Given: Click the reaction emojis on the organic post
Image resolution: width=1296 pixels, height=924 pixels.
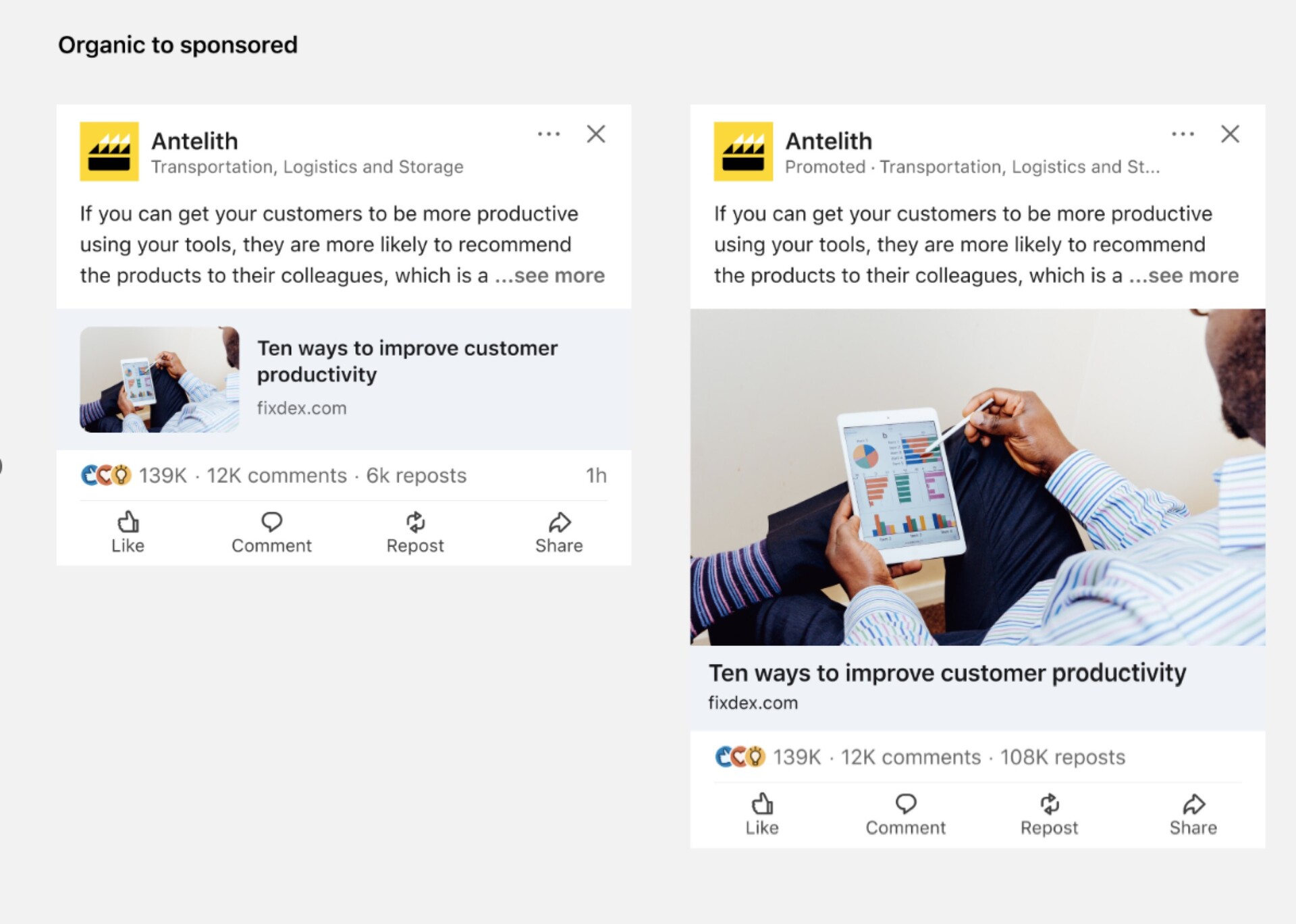Looking at the screenshot, I should pyautogui.click(x=105, y=474).
